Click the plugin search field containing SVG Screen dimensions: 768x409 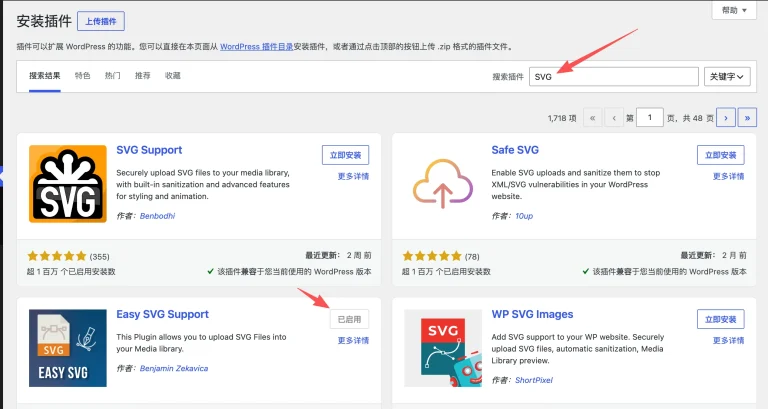614,77
